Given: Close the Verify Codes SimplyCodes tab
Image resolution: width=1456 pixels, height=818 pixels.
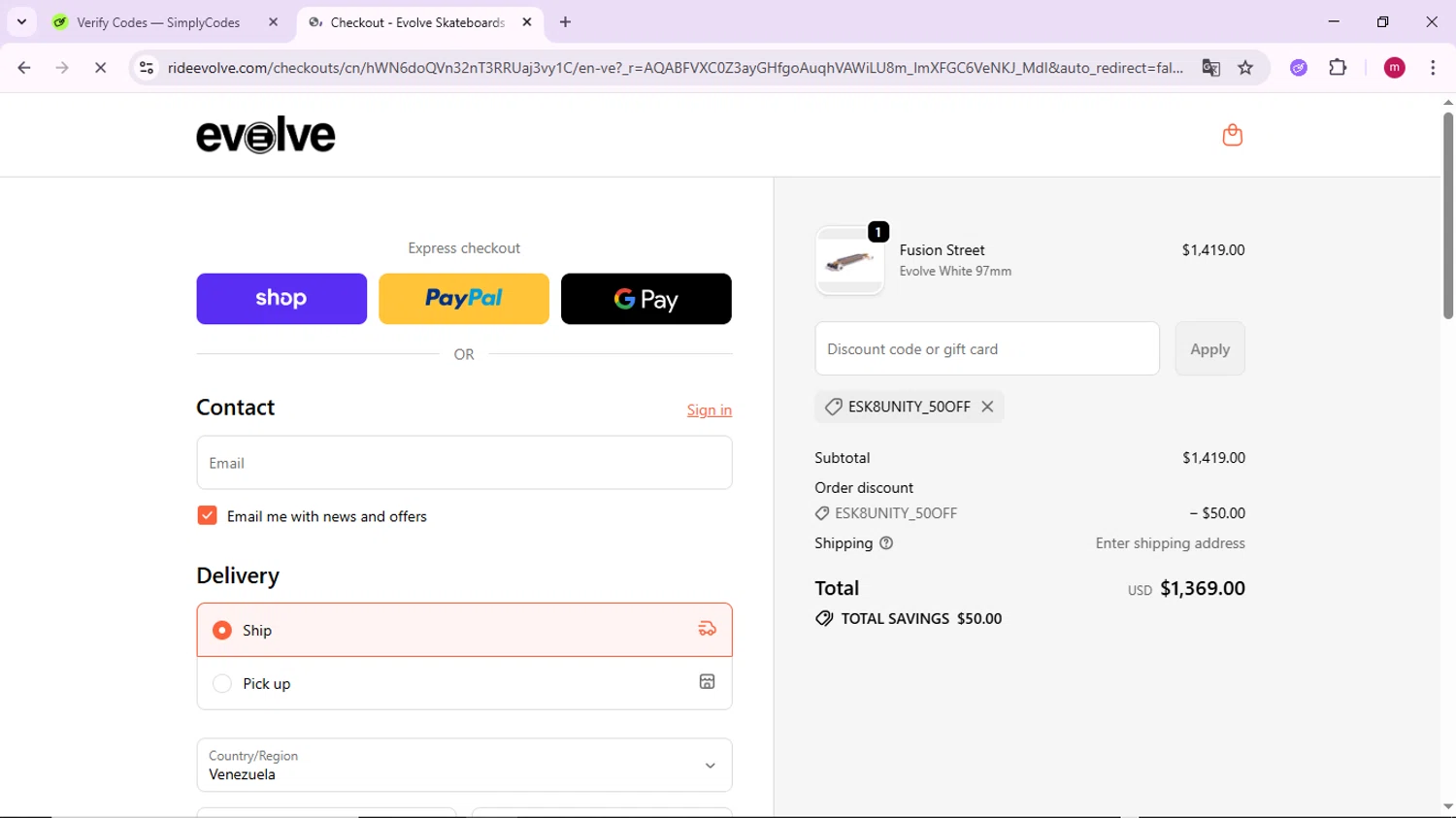Looking at the screenshot, I should [273, 22].
